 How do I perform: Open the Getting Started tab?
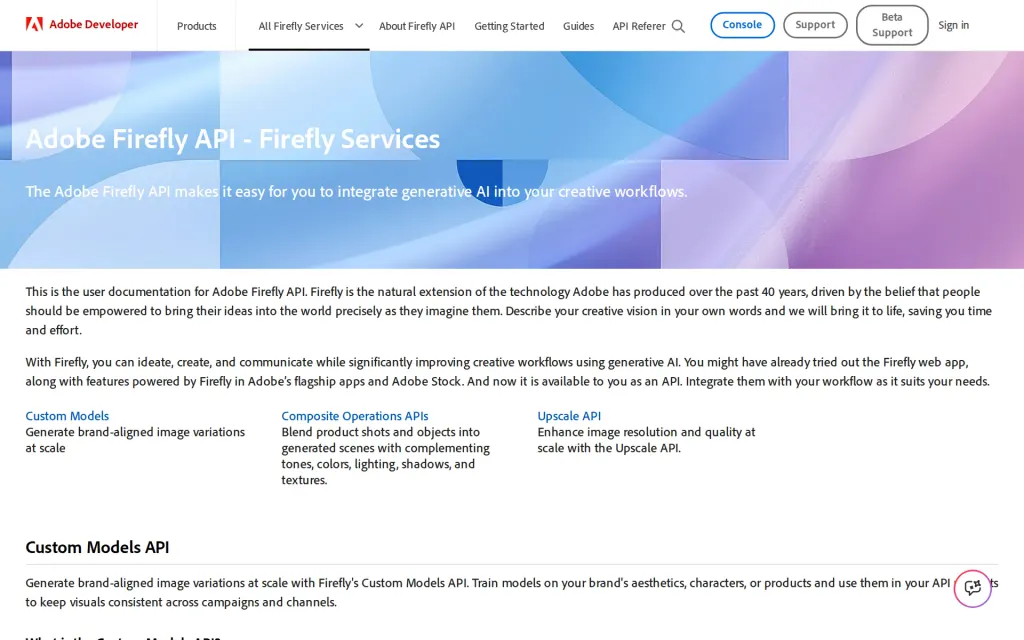509,26
